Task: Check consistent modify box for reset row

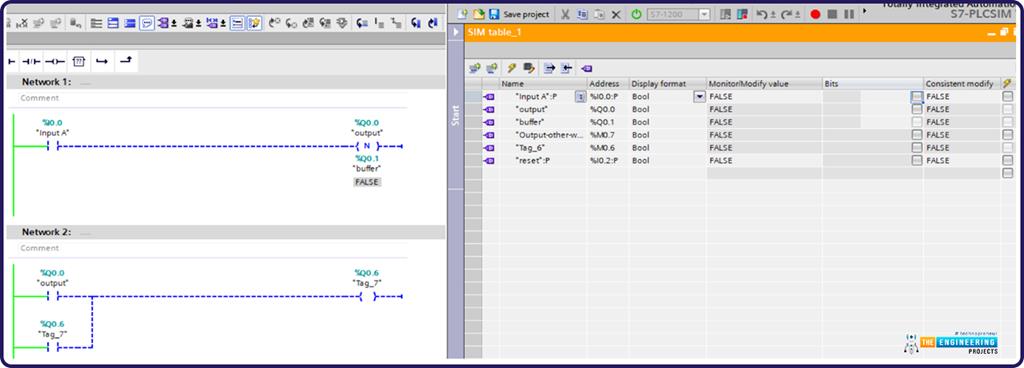Action: (x=1008, y=160)
